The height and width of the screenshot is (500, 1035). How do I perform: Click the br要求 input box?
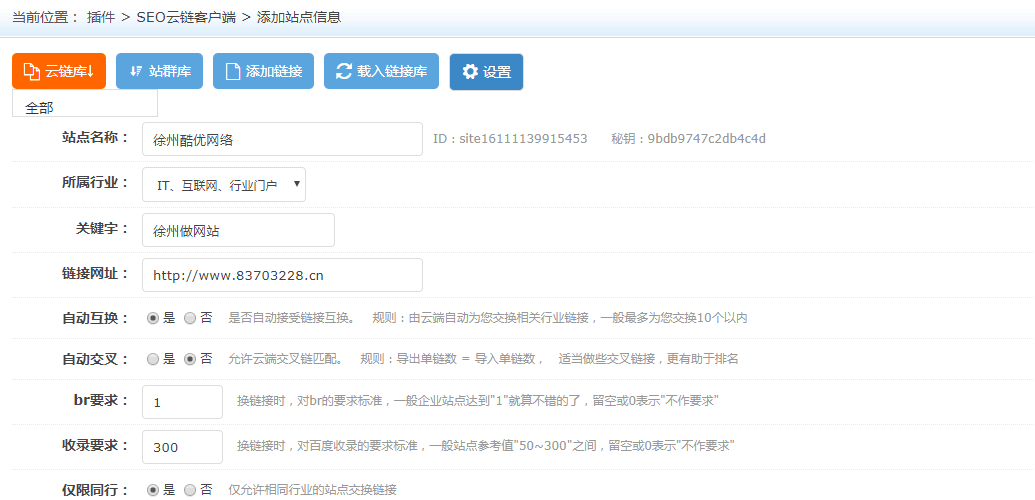tap(182, 402)
